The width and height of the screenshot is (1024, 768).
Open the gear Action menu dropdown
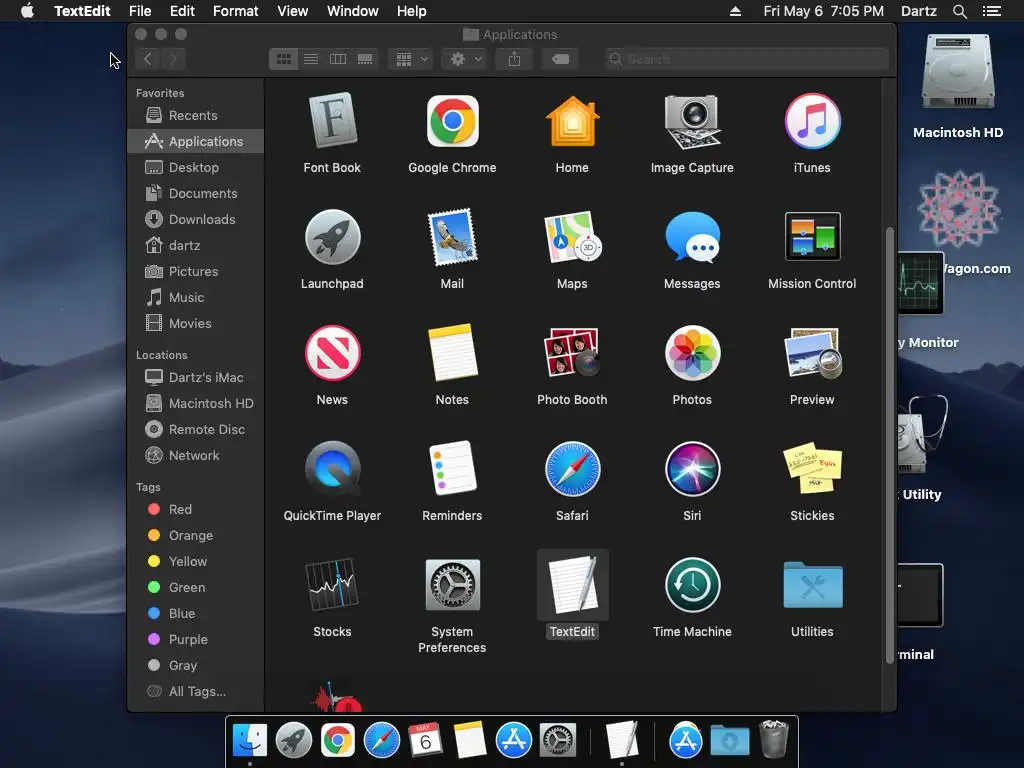465,59
